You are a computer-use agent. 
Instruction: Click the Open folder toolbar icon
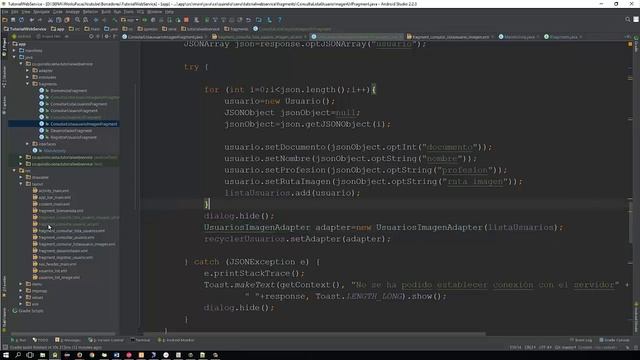[x=5, y=20]
